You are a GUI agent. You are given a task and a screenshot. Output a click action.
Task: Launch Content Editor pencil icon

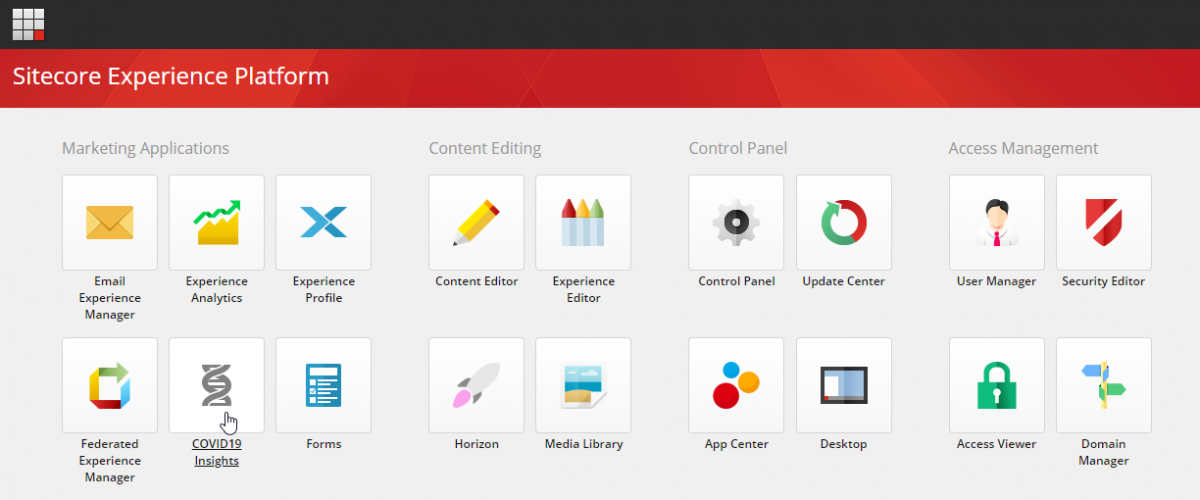point(476,222)
